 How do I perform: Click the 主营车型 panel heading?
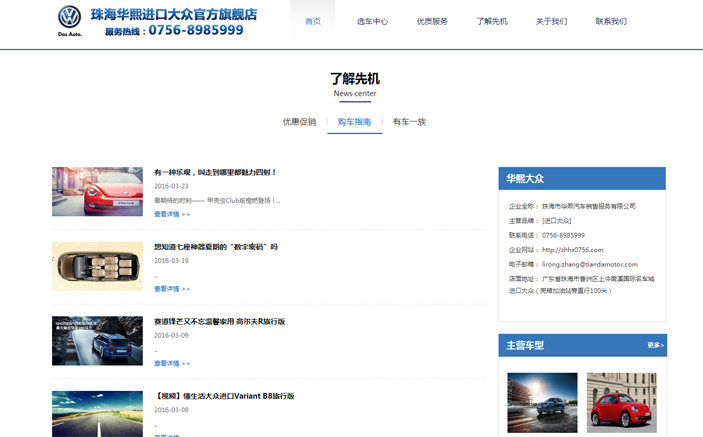[x=525, y=345]
